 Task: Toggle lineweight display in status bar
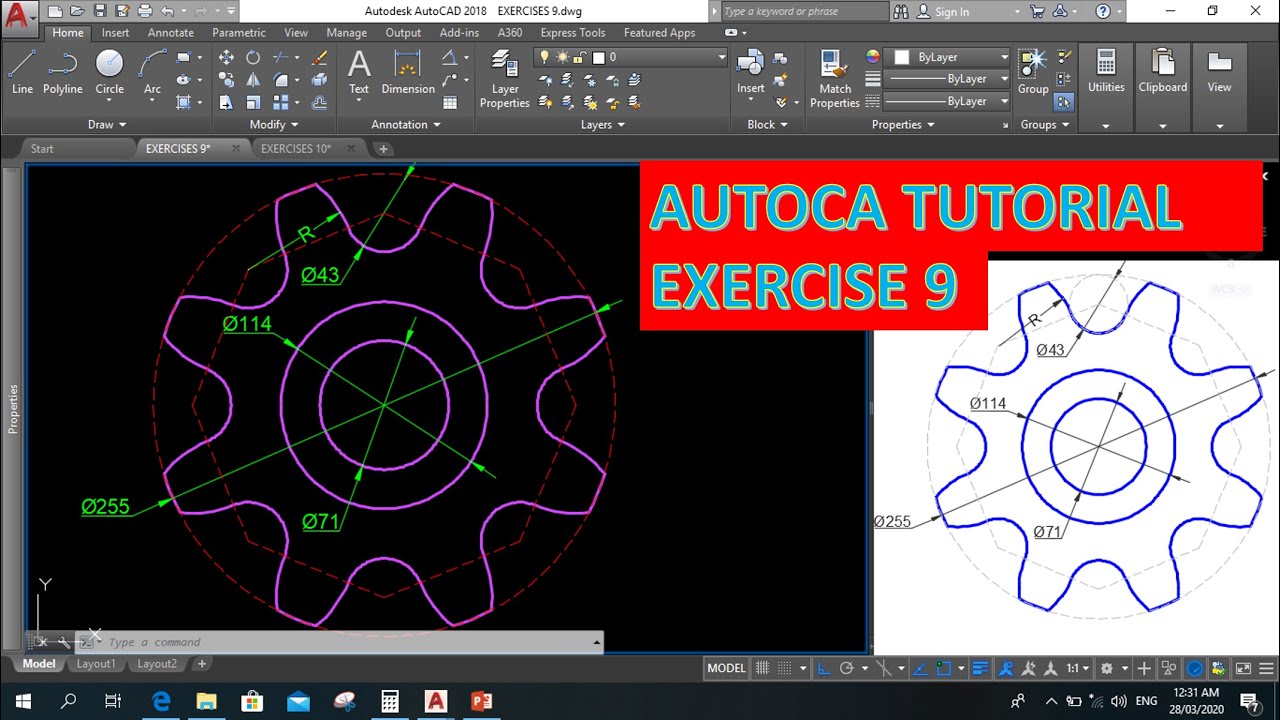980,668
